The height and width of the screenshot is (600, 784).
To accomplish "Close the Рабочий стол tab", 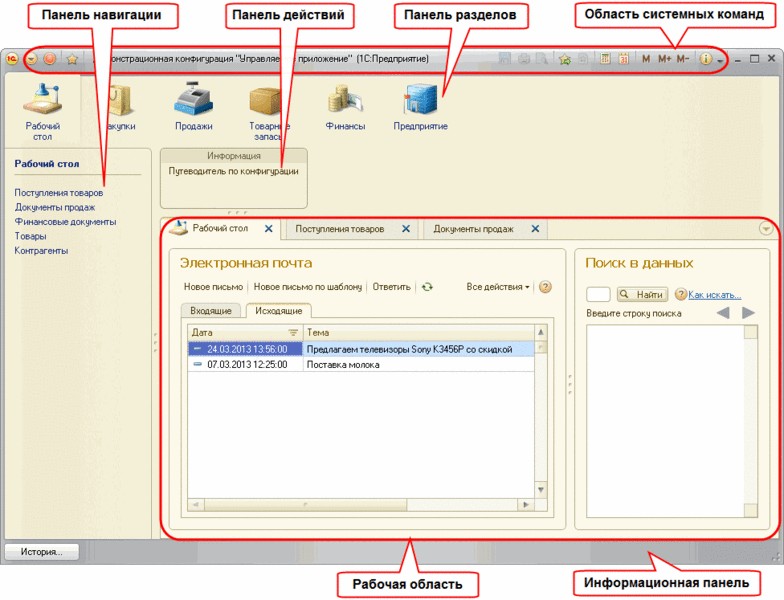I will click(268, 228).
